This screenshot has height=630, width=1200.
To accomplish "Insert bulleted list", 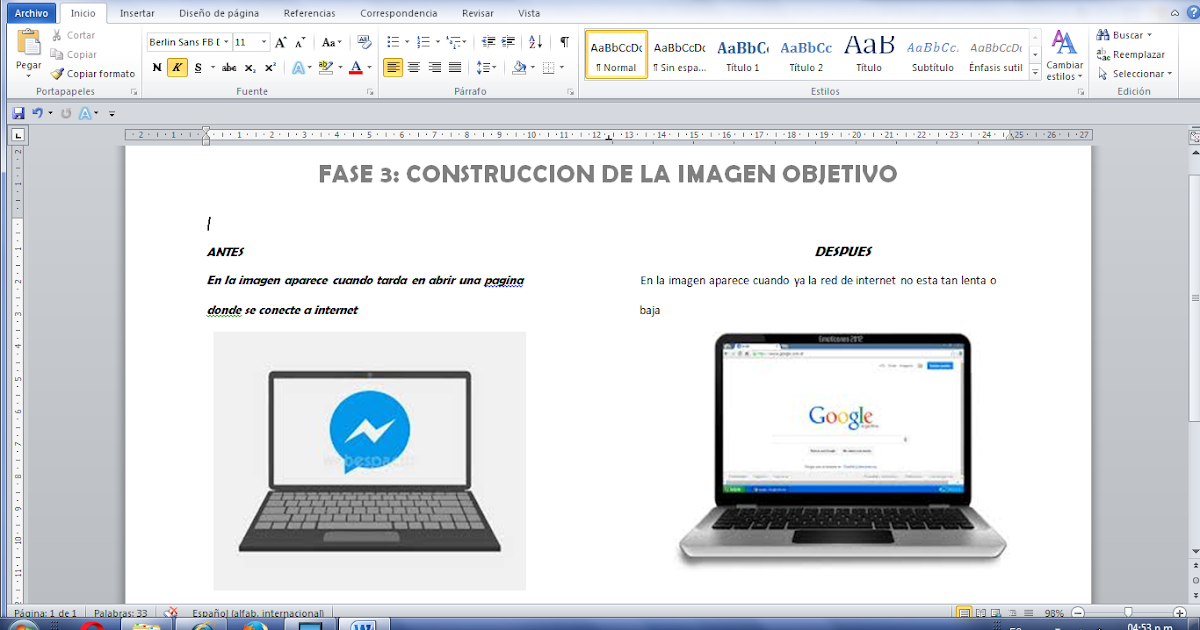I will (x=392, y=42).
